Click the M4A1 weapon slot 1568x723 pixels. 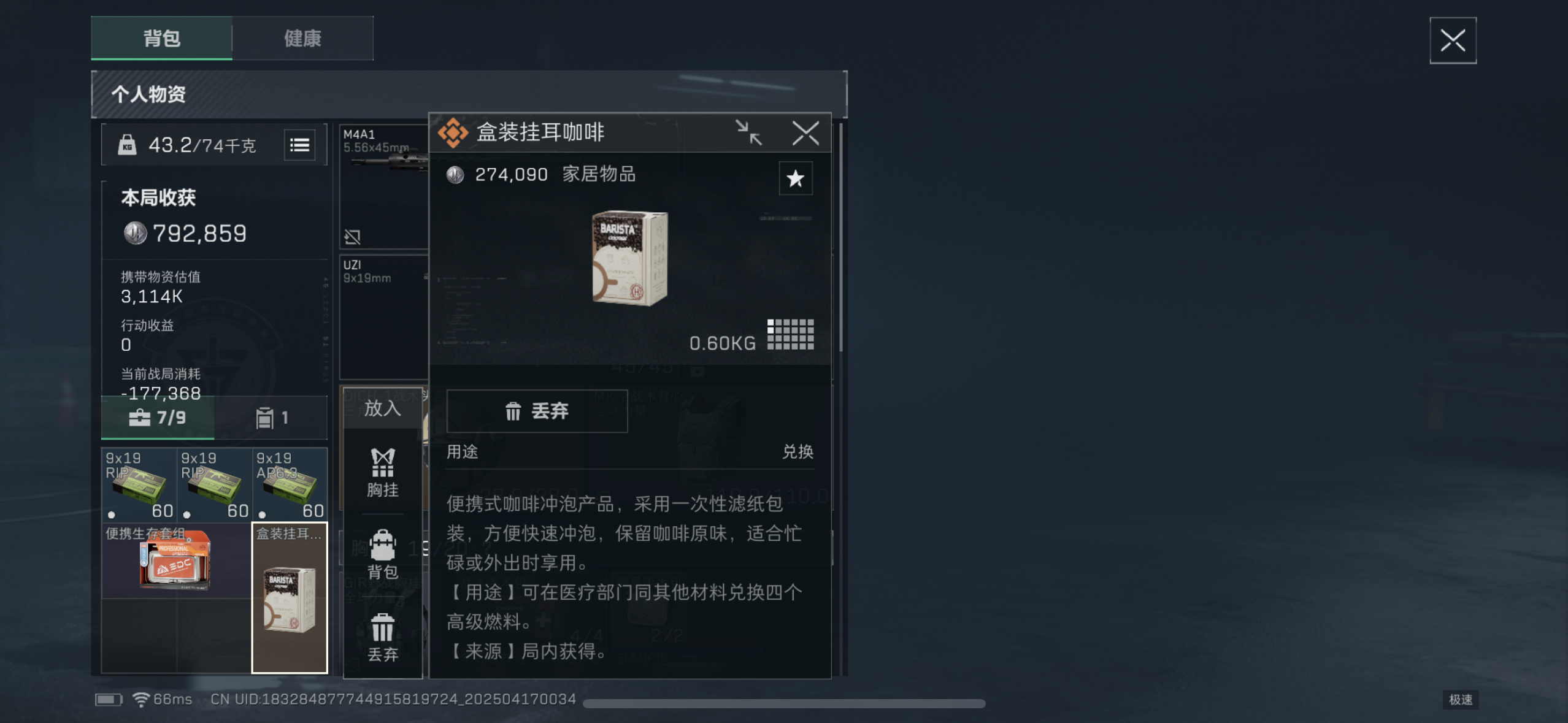click(x=384, y=186)
